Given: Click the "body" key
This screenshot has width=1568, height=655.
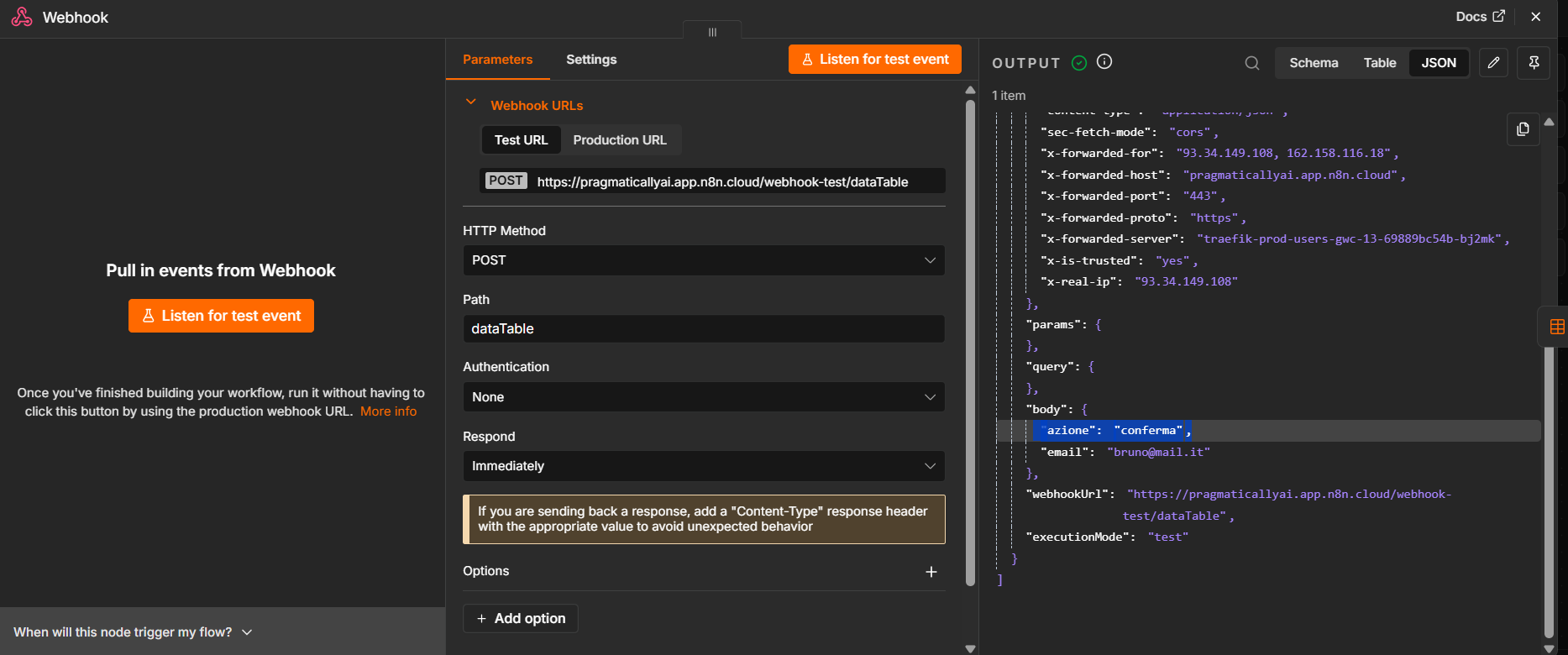Looking at the screenshot, I should 1047,409.
